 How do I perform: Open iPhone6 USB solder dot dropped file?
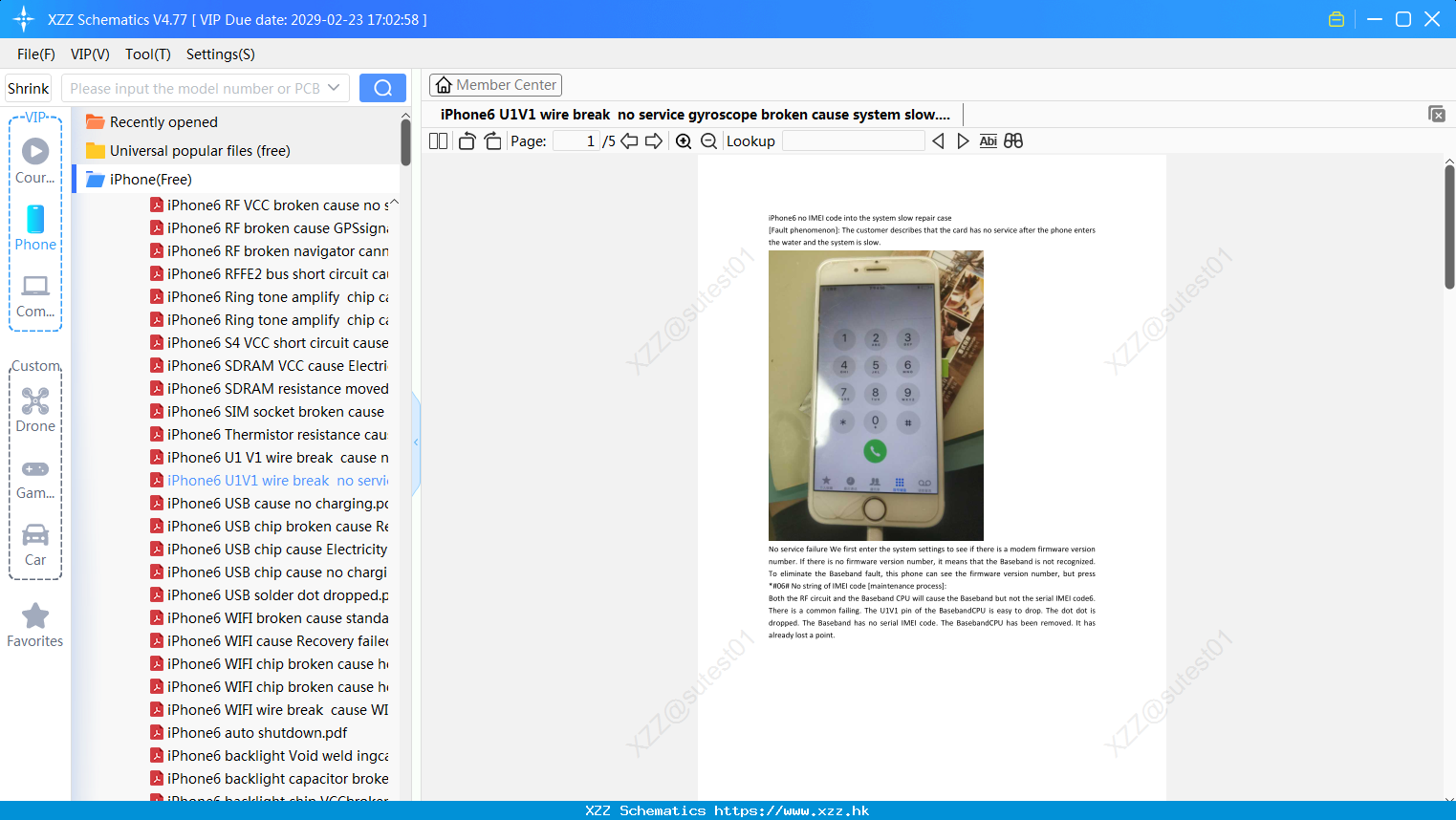(x=270, y=595)
